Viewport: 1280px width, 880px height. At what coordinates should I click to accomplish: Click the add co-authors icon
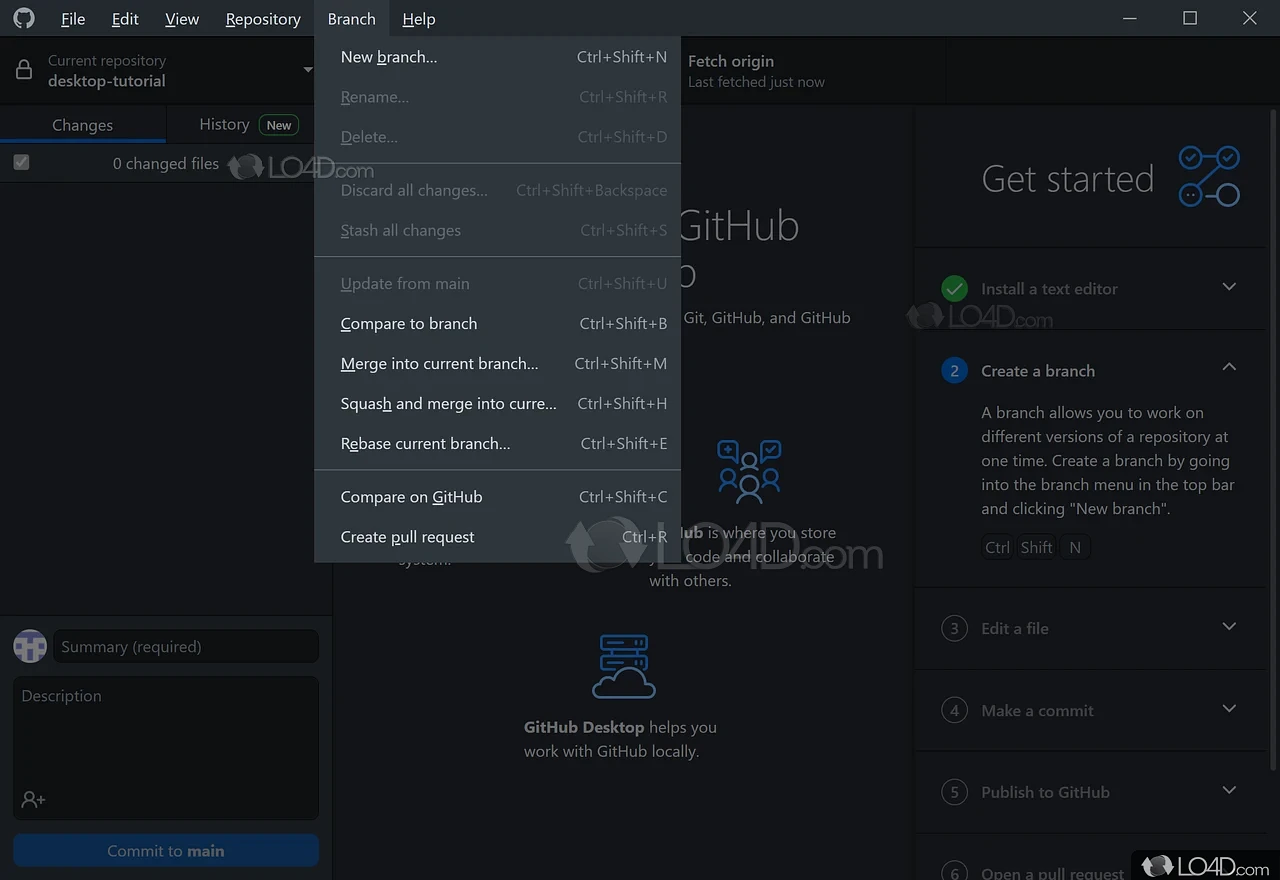[x=33, y=799]
